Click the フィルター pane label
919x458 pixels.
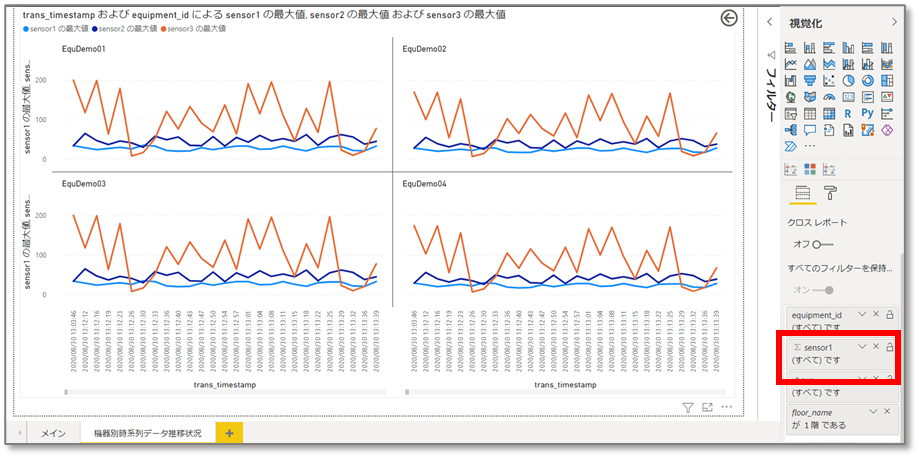pyautogui.click(x=771, y=94)
